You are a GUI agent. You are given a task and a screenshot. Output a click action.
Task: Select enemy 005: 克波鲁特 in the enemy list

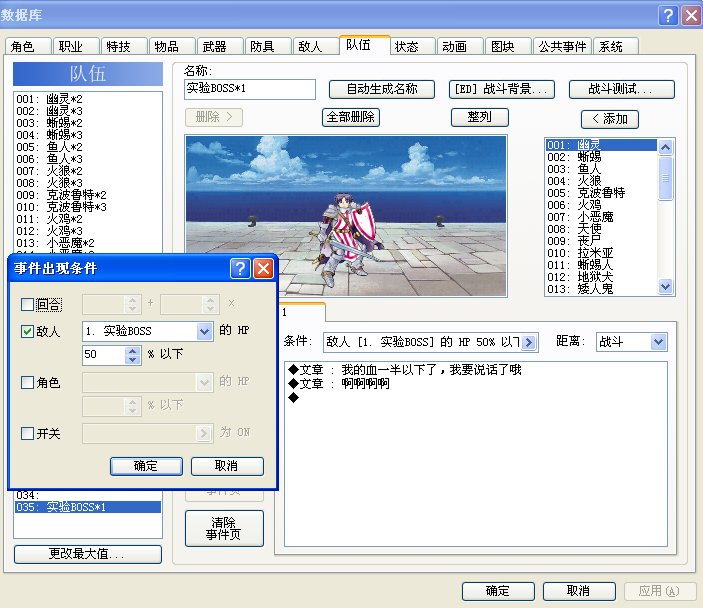(601, 193)
